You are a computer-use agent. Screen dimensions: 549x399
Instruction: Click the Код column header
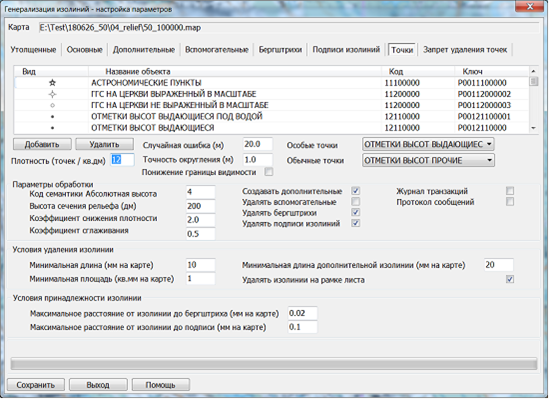tap(418, 71)
